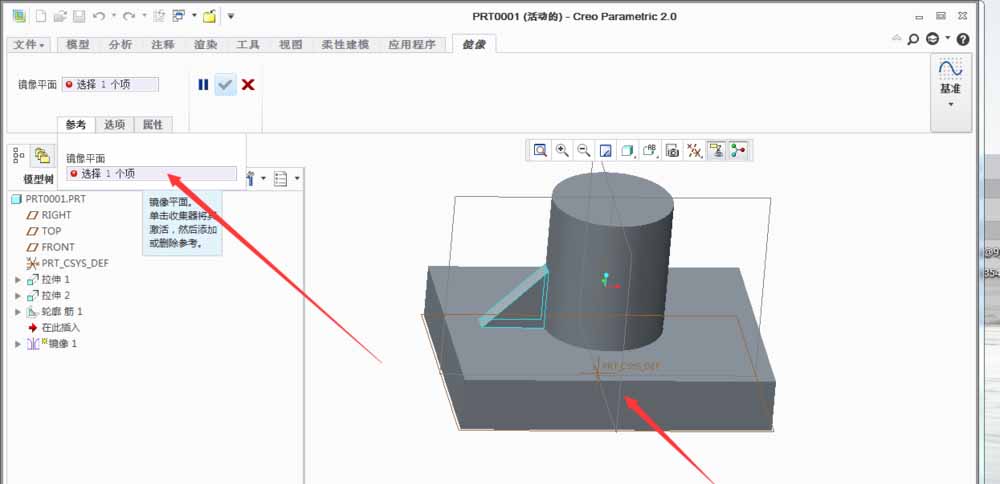Switch to the 渲染 ribbon tab
The height and width of the screenshot is (484, 1000).
205,45
